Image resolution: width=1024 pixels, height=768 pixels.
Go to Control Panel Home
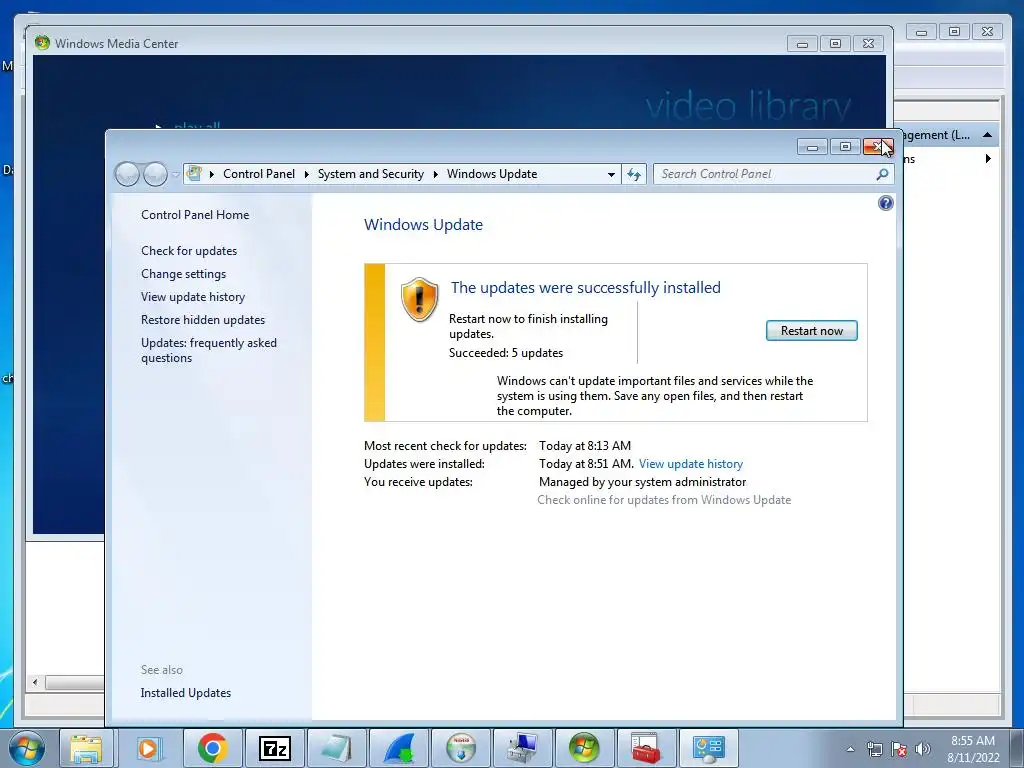point(195,215)
